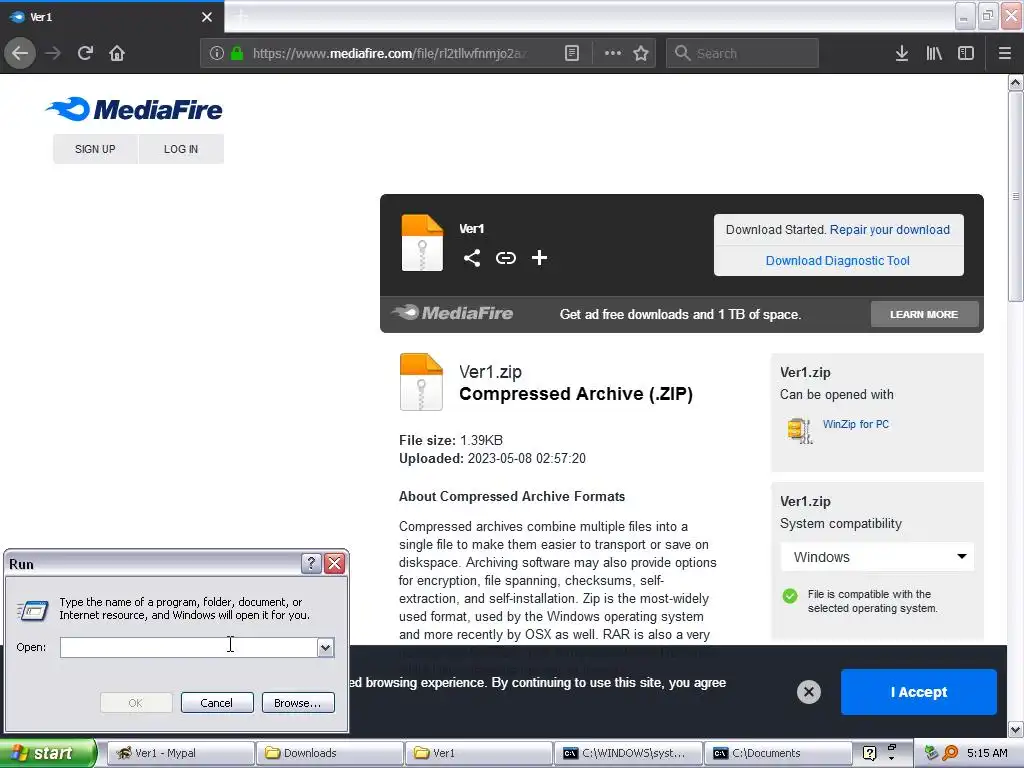Screen dimensions: 1024x768
Task: Select the Ver1 browser tab
Action: tap(112, 17)
